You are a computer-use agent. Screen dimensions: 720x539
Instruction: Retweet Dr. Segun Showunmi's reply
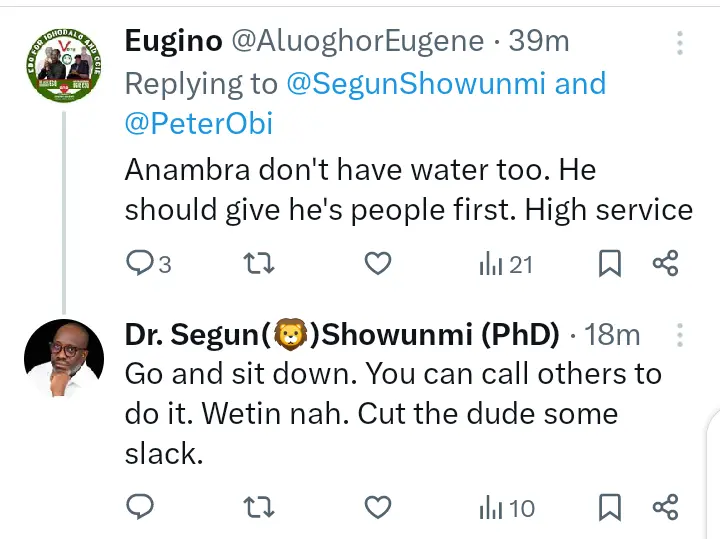[x=260, y=508]
